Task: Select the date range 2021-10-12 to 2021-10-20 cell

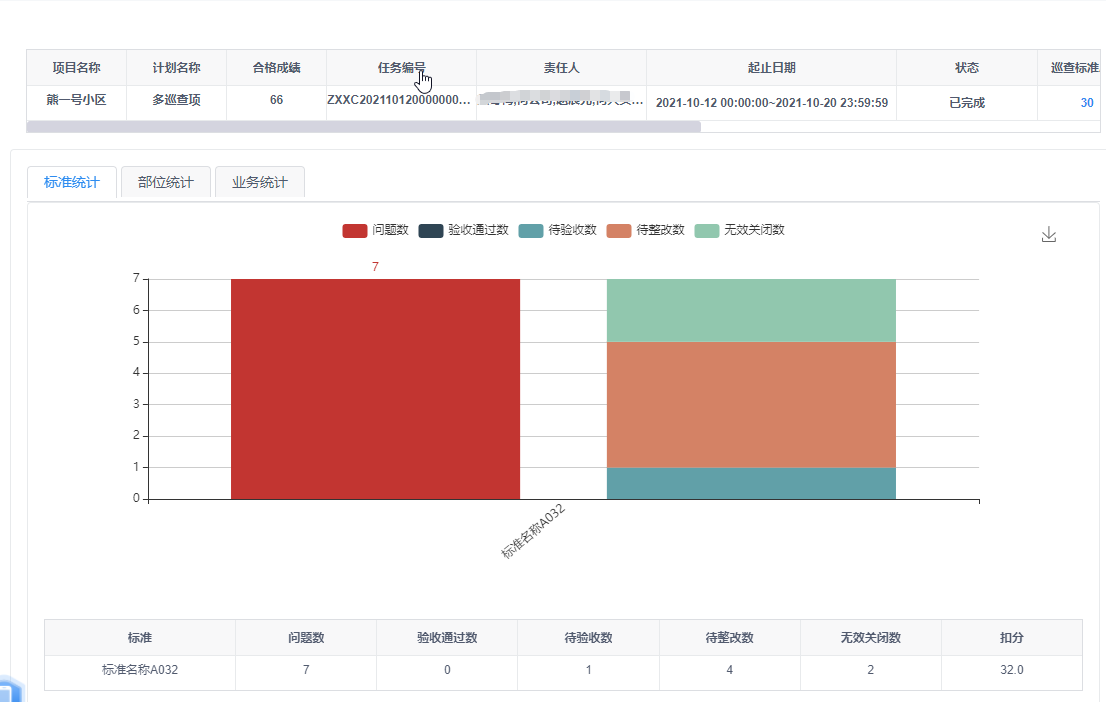Action: coord(772,103)
